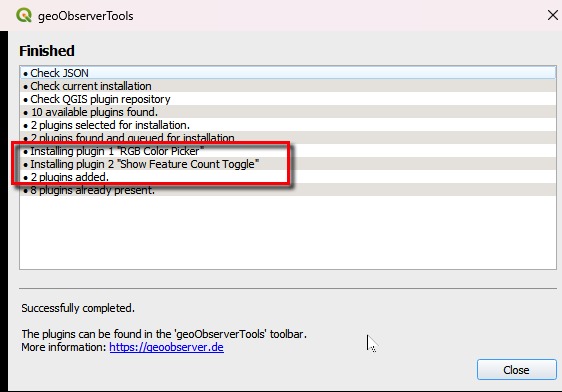Select the '2 plugins added.' entry
This screenshot has height=392, width=562.
[288, 177]
